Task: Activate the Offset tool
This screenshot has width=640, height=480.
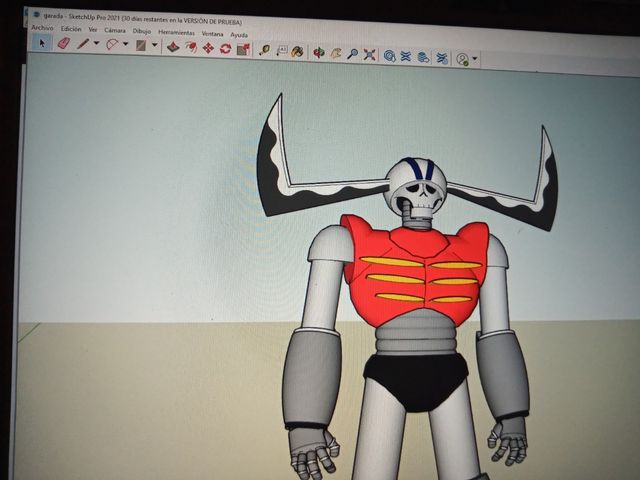Action: point(191,47)
